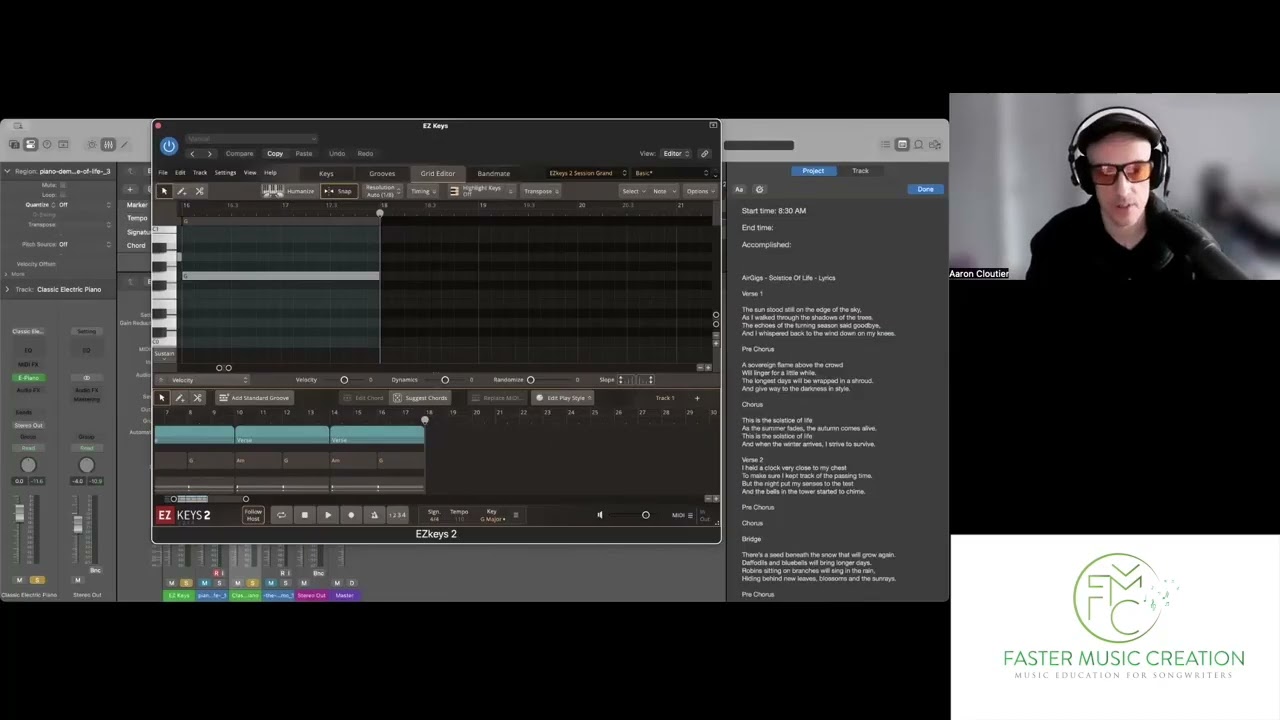Open the Basic preset dropdown

tap(671, 173)
